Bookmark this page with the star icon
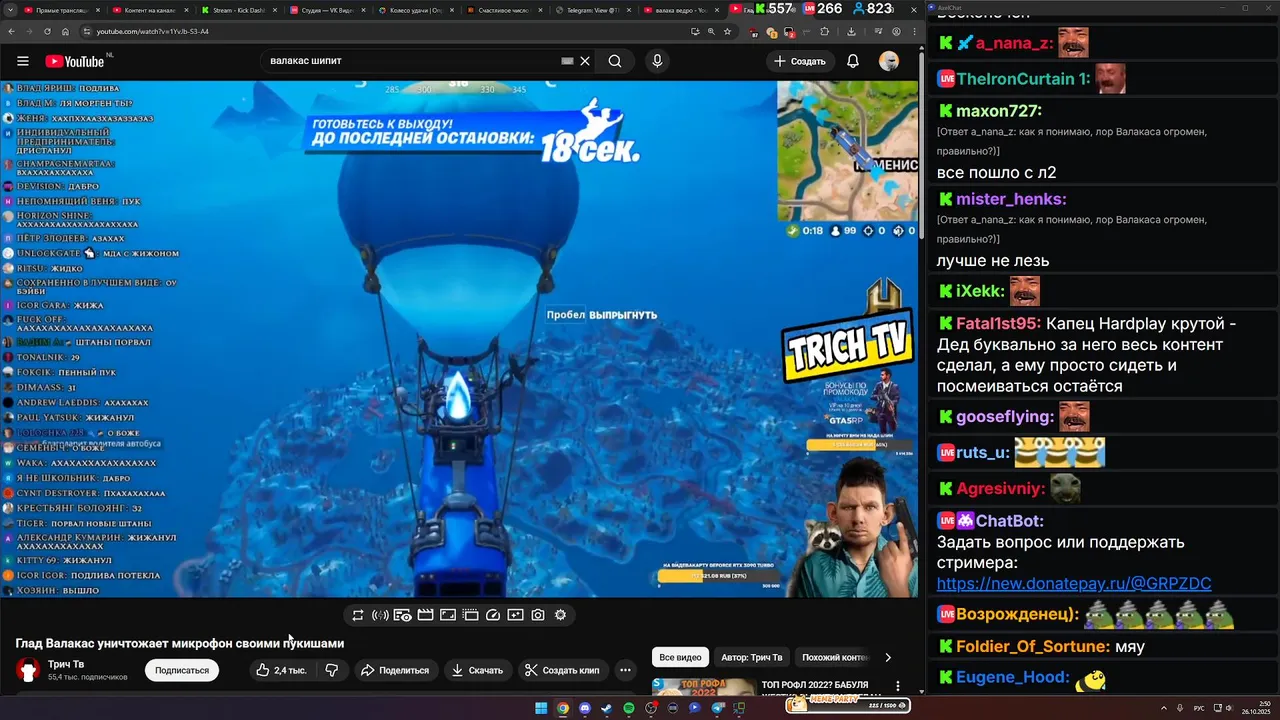Viewport: 1280px width, 720px height. 727,31
